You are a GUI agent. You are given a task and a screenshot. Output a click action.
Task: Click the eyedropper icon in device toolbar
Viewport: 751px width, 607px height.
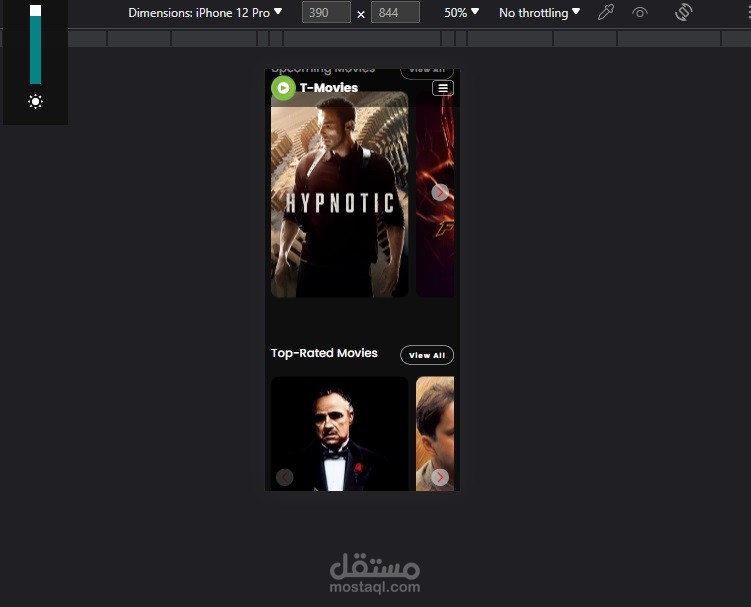pos(606,12)
